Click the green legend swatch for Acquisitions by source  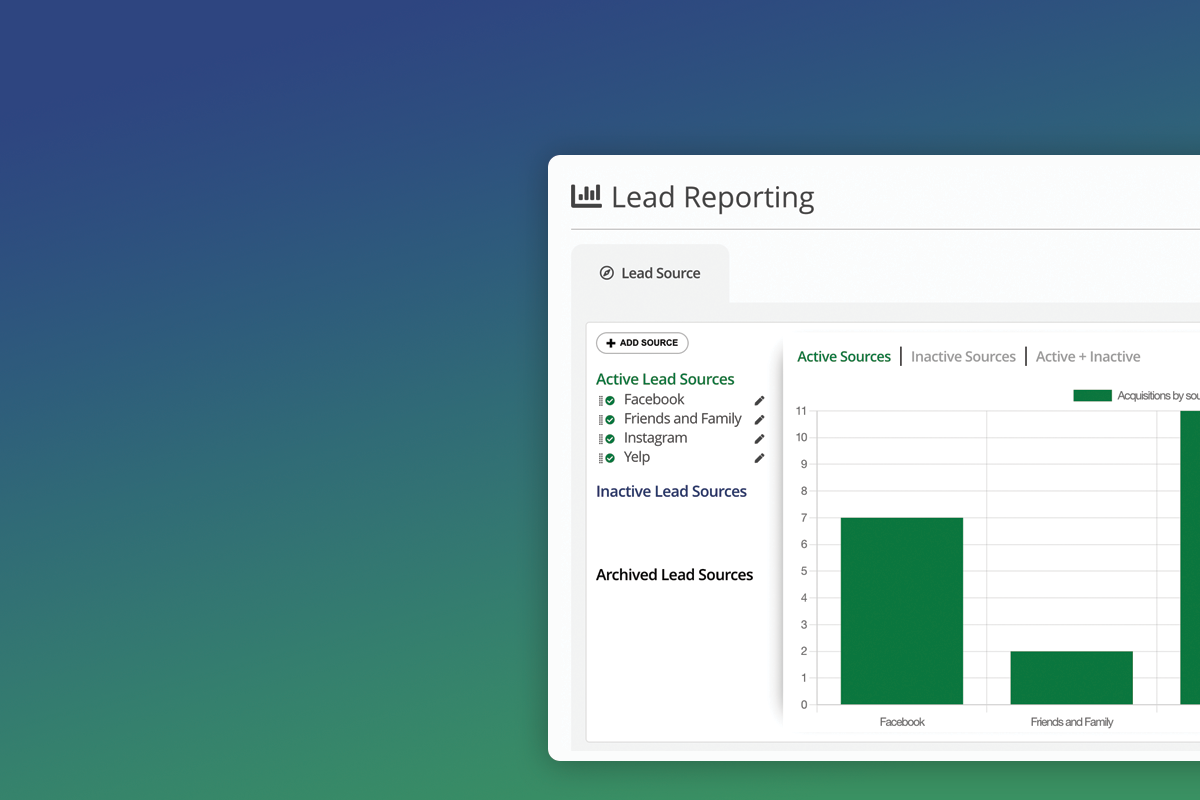coord(1095,395)
